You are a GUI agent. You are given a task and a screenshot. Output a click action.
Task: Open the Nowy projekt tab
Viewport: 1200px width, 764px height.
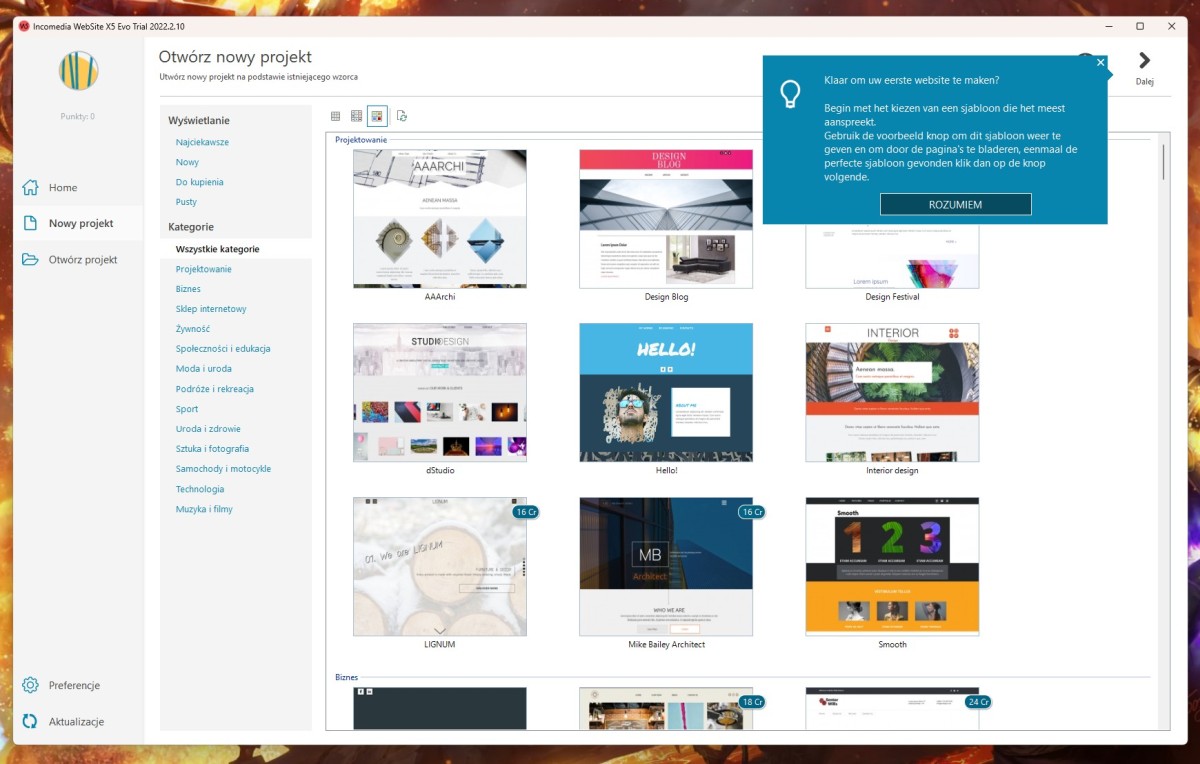80,224
